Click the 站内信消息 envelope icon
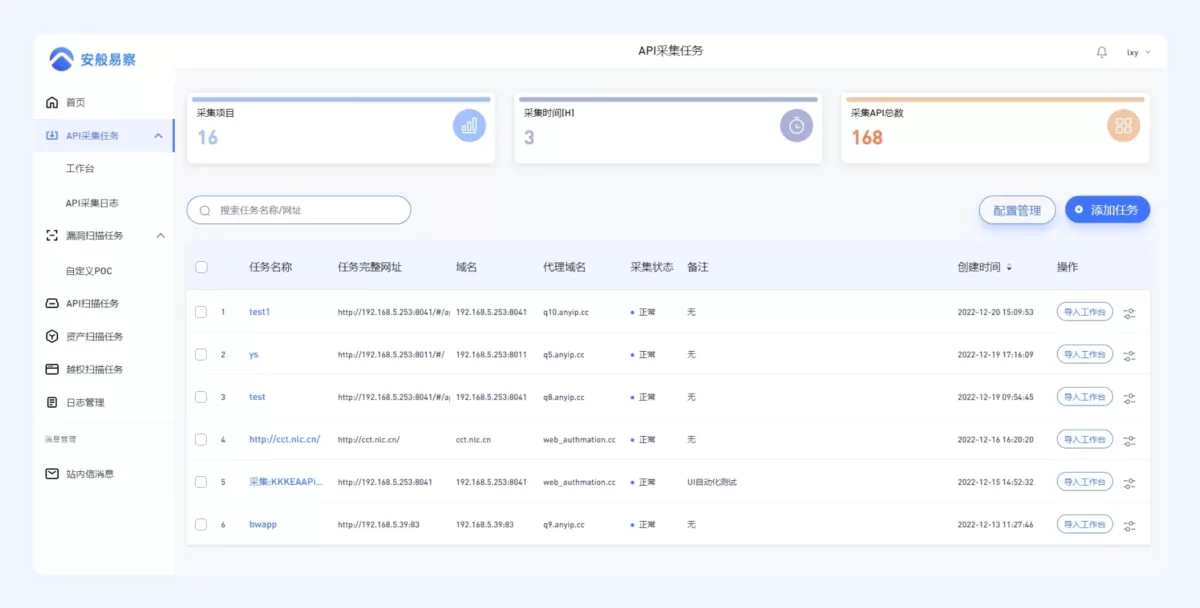Screen dimensions: 1200x608 coord(52,473)
